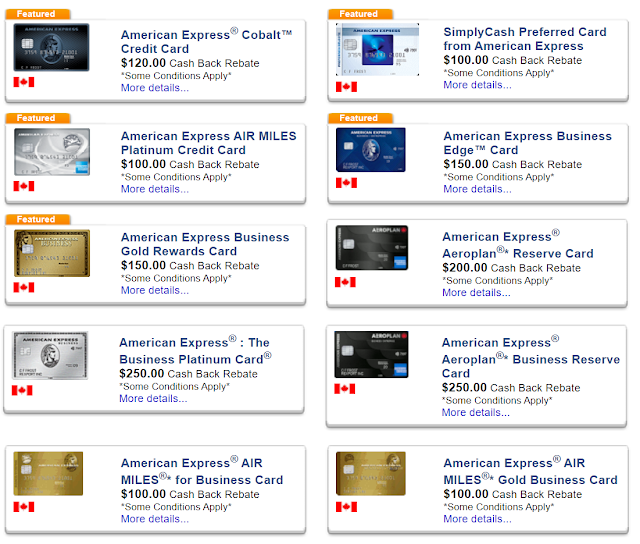Screen dimensions: 640x544
Task: Click the $150.00 rebate on Business Edge Card
Action: 513,164
